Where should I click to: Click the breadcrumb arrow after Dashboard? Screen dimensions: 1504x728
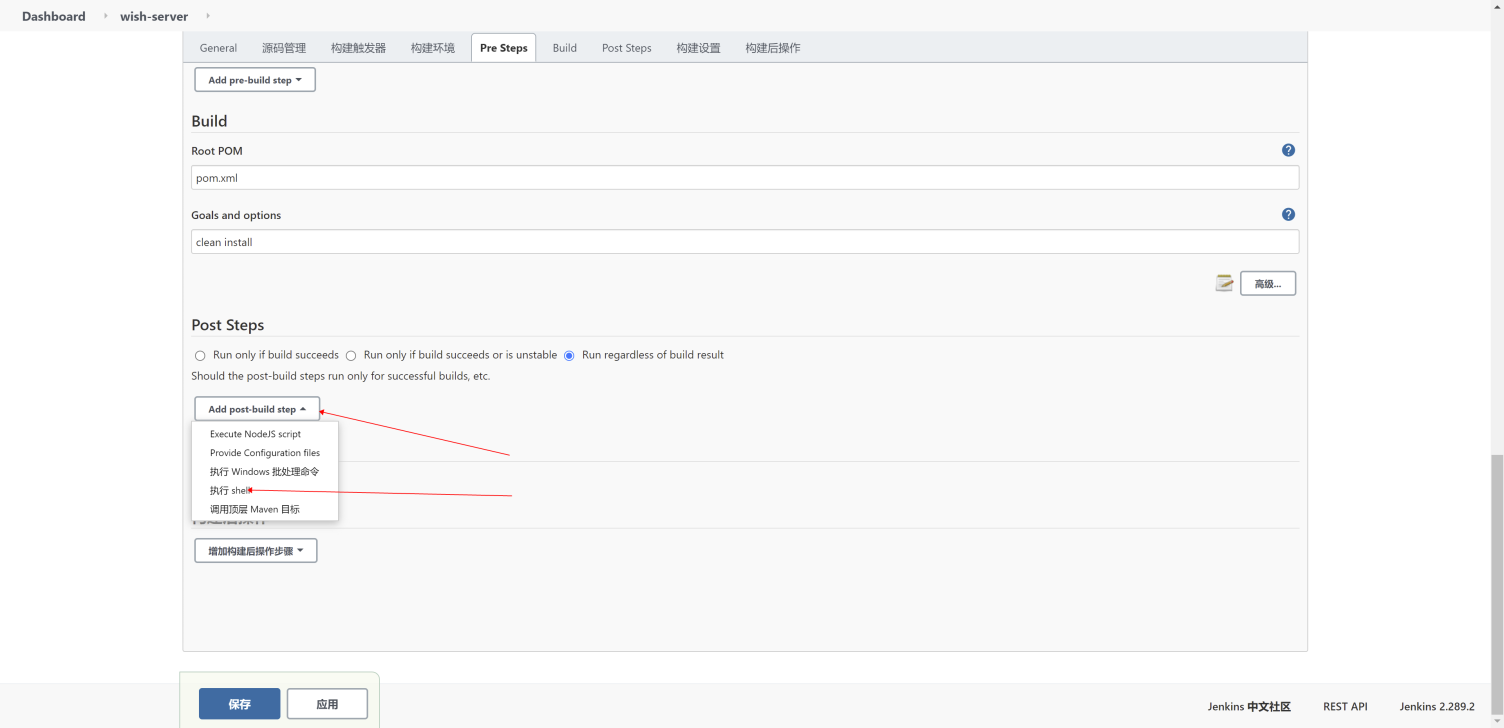[x=105, y=16]
